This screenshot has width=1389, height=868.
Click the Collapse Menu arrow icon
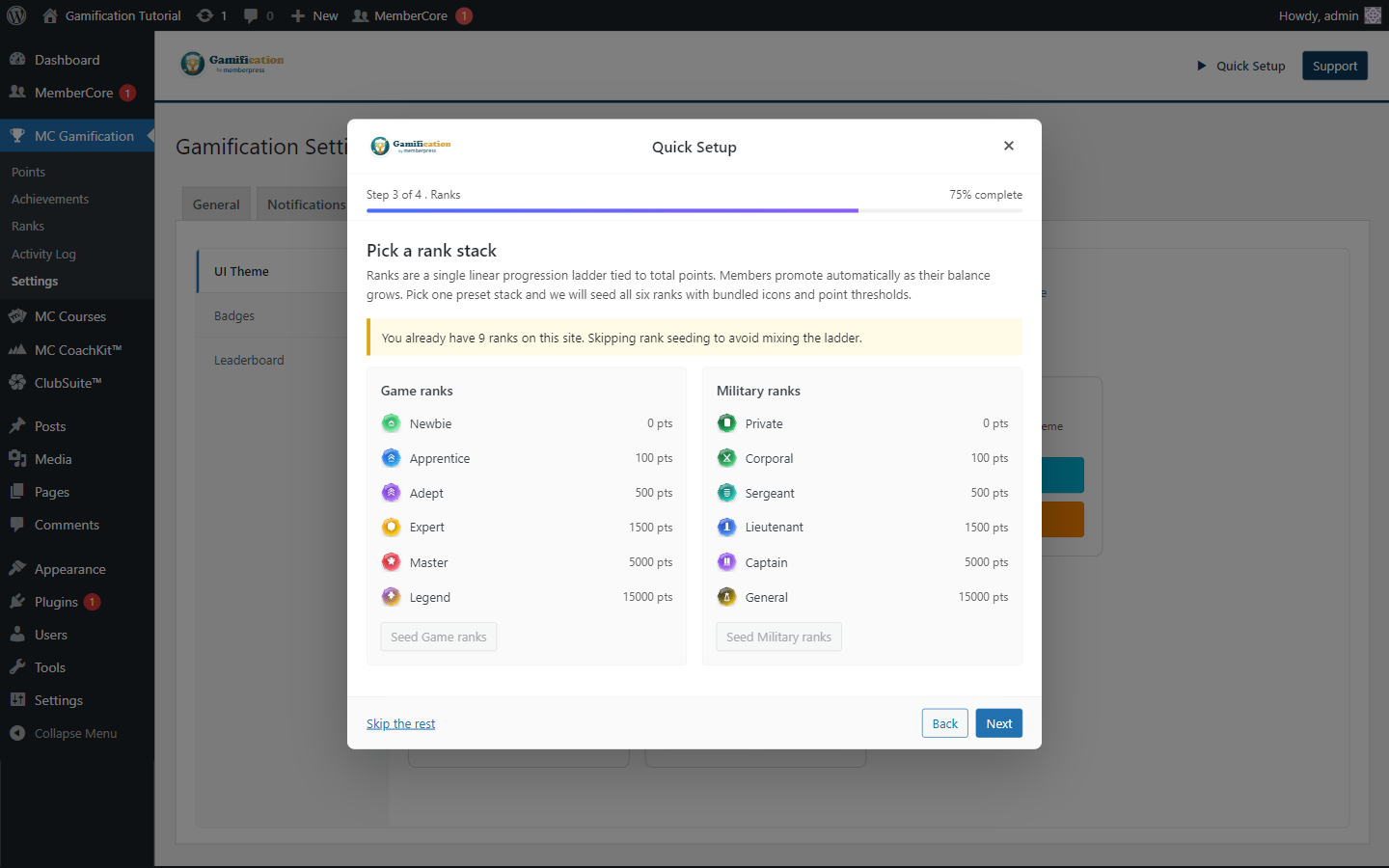click(17, 733)
